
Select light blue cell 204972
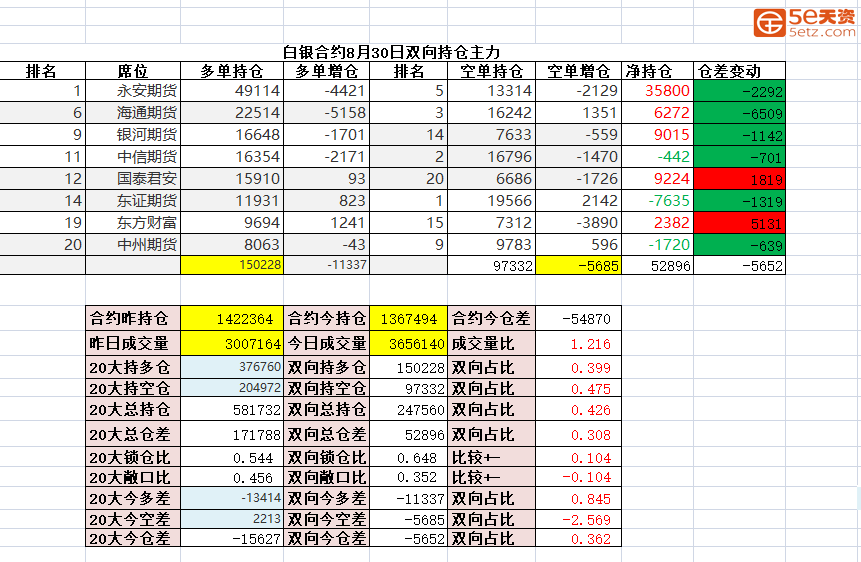pos(232,388)
